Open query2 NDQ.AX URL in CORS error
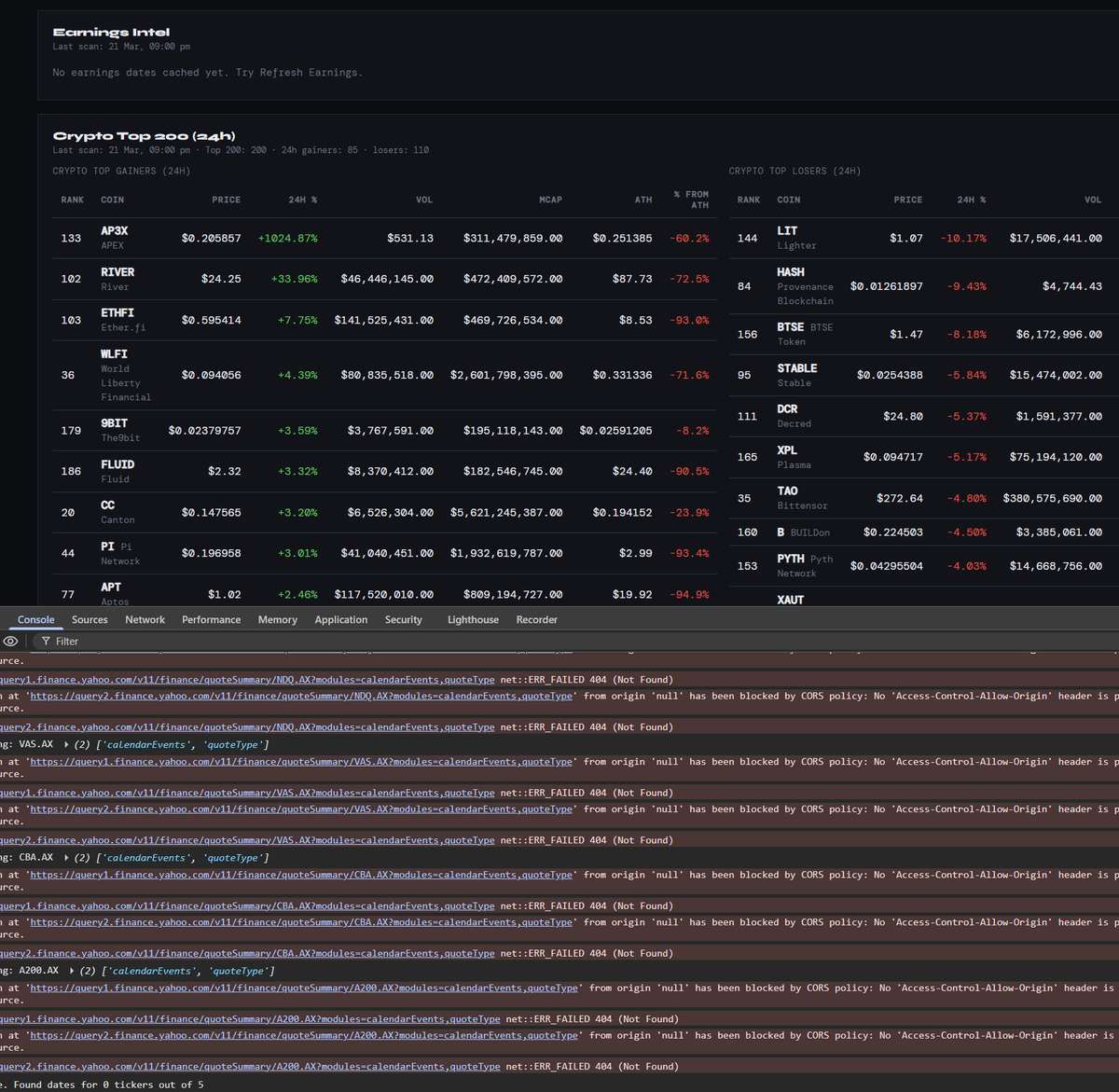 point(301,696)
